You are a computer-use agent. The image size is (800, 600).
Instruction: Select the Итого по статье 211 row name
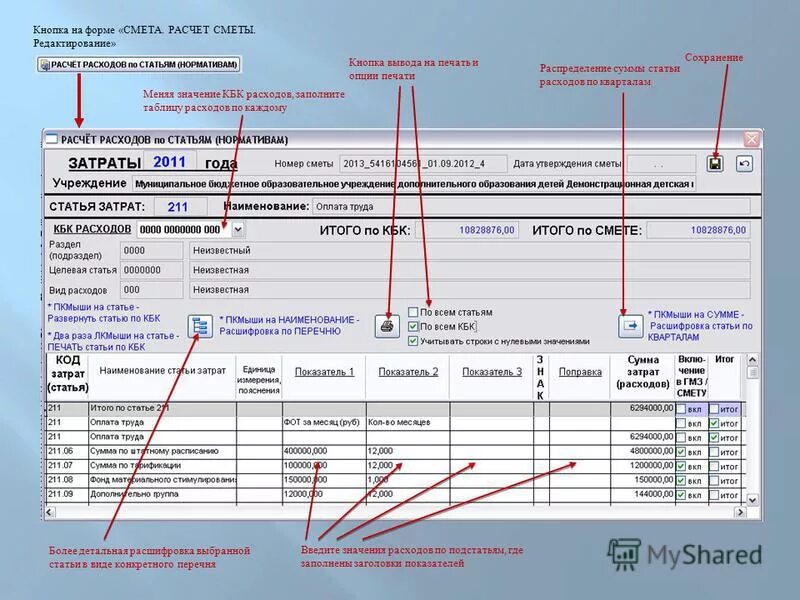pyautogui.click(x=162, y=408)
